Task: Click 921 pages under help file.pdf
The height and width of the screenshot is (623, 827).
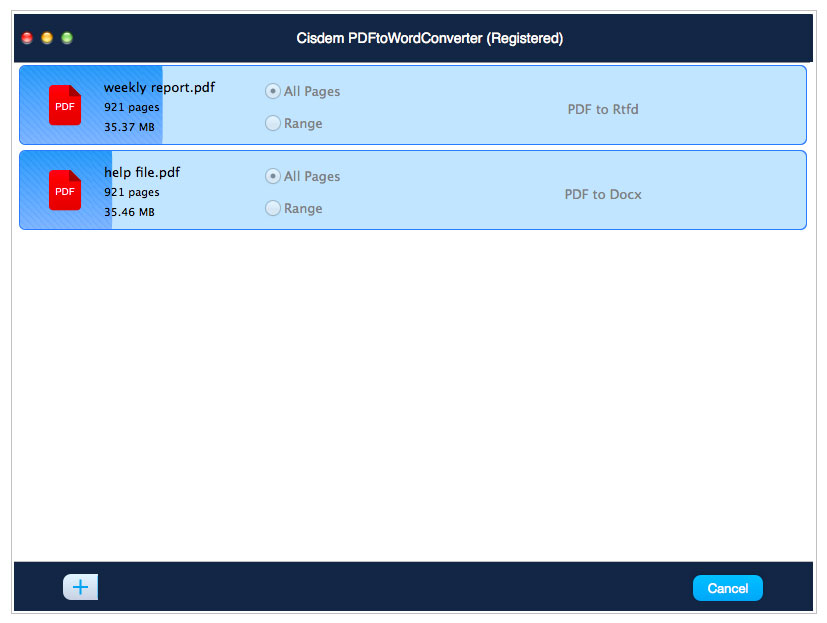Action: 131,193
